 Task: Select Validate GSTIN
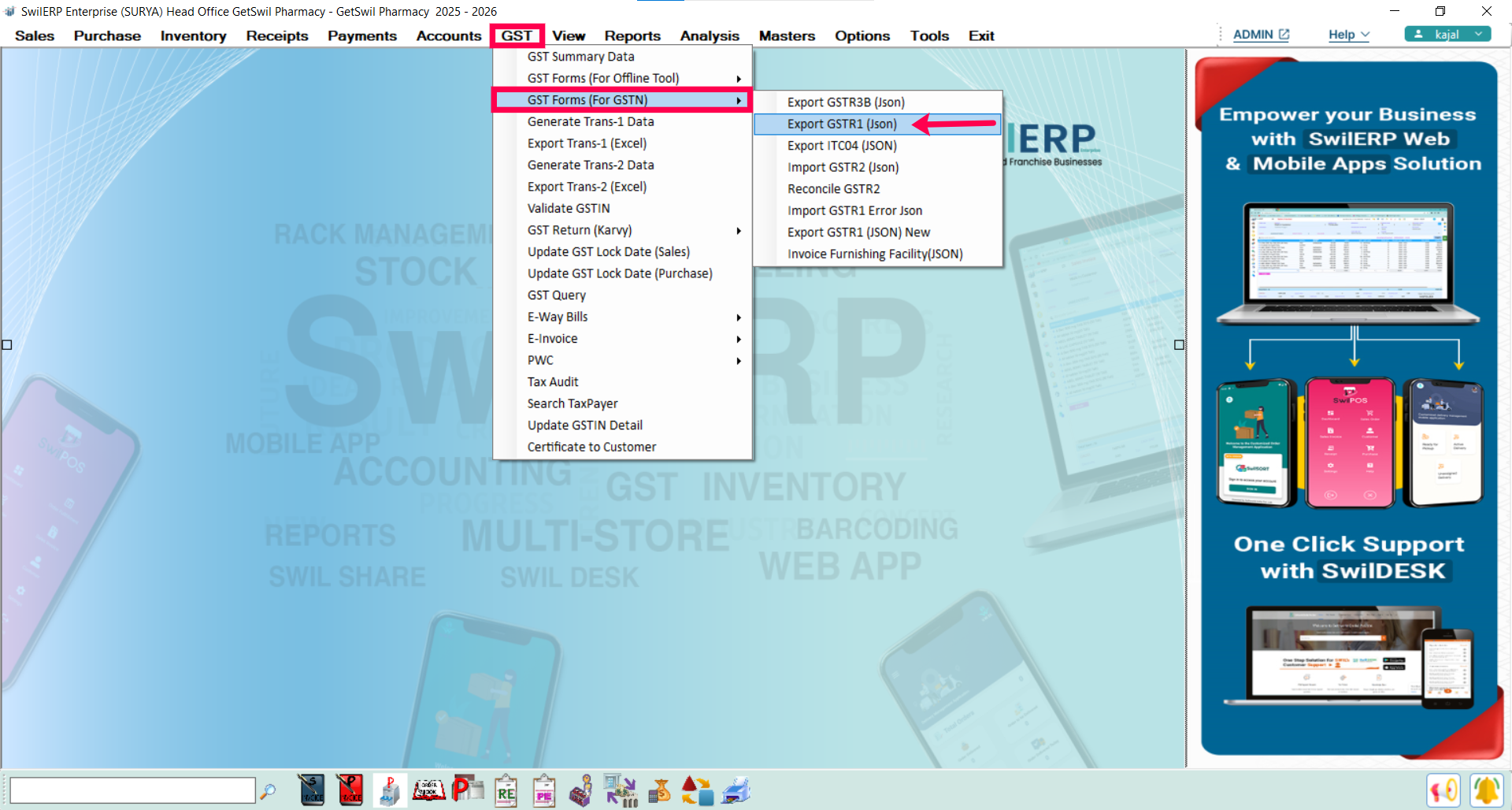tap(623, 208)
